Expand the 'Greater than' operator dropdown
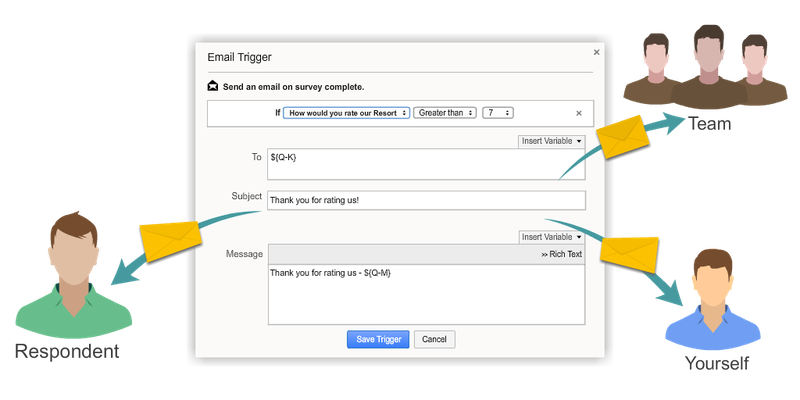 446,113
